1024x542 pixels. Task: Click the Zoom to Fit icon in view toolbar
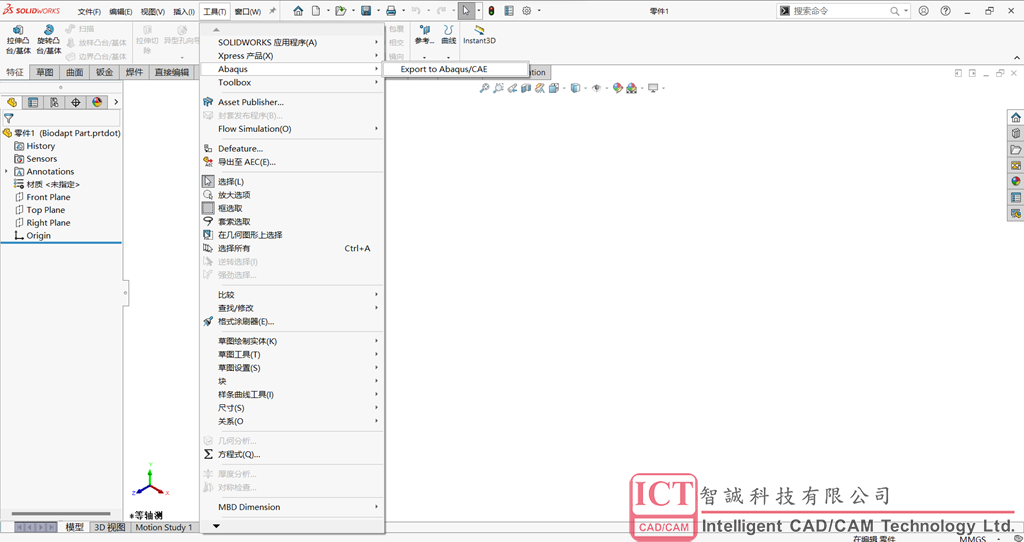coord(484,88)
